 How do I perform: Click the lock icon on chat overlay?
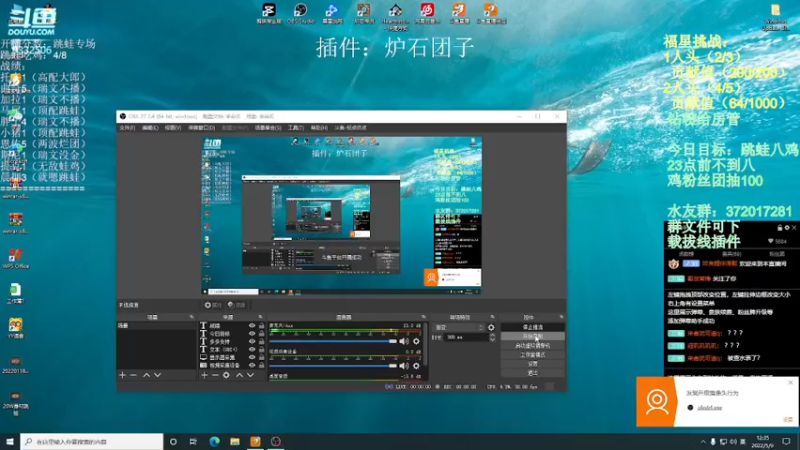(x=780, y=228)
